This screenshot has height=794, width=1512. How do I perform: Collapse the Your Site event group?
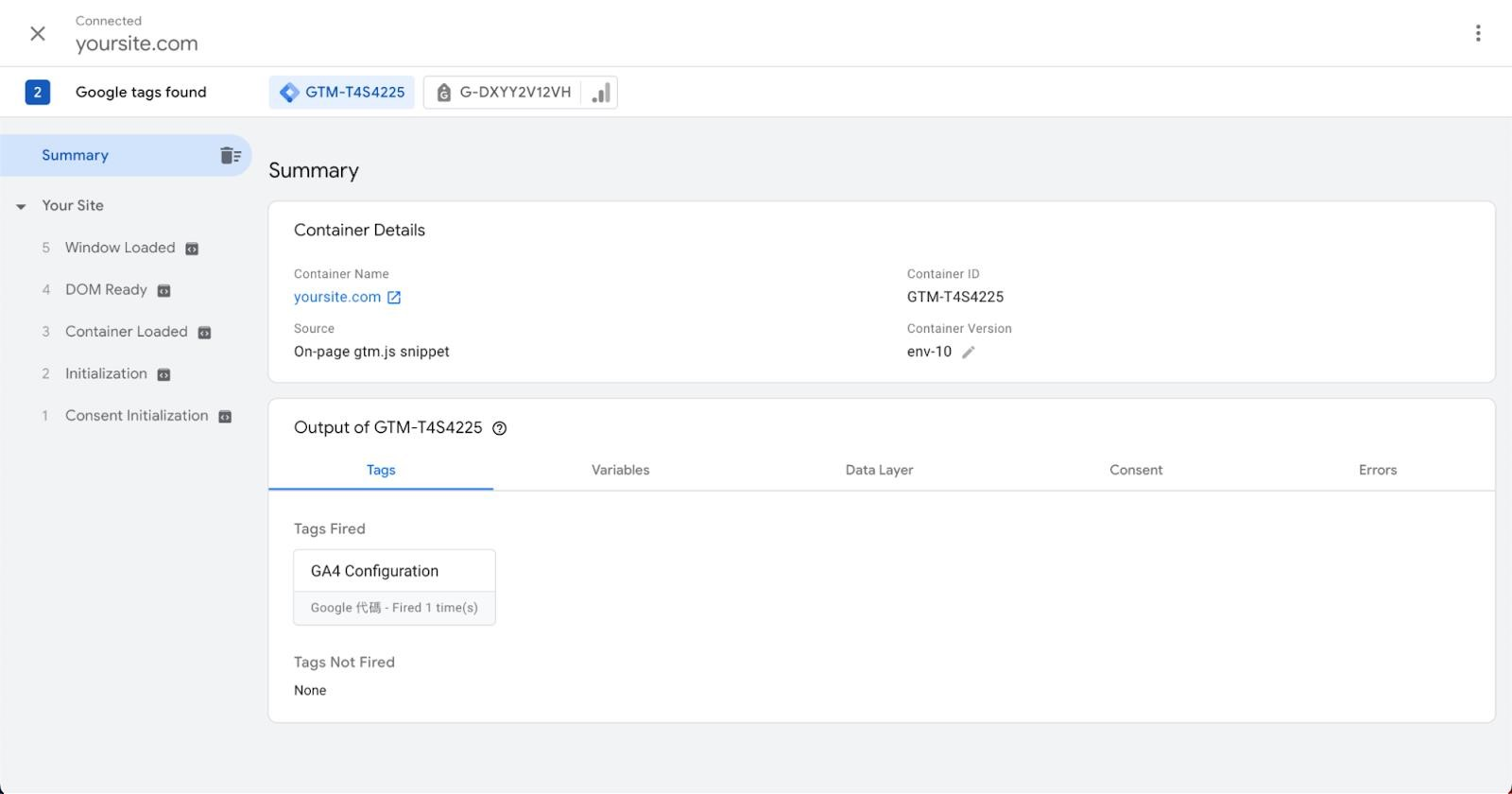pyautogui.click(x=21, y=206)
